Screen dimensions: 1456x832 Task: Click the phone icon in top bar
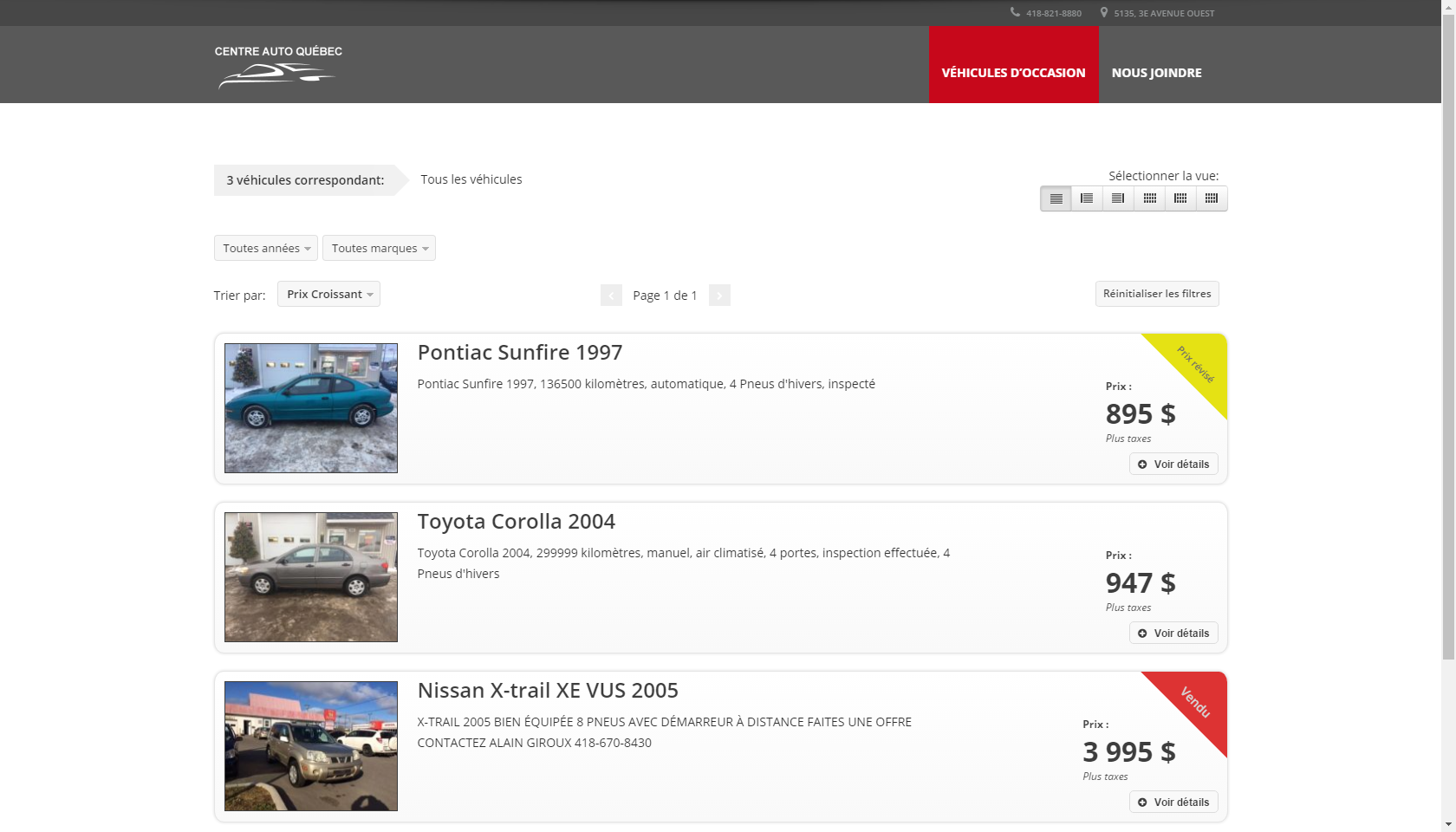tap(1015, 12)
